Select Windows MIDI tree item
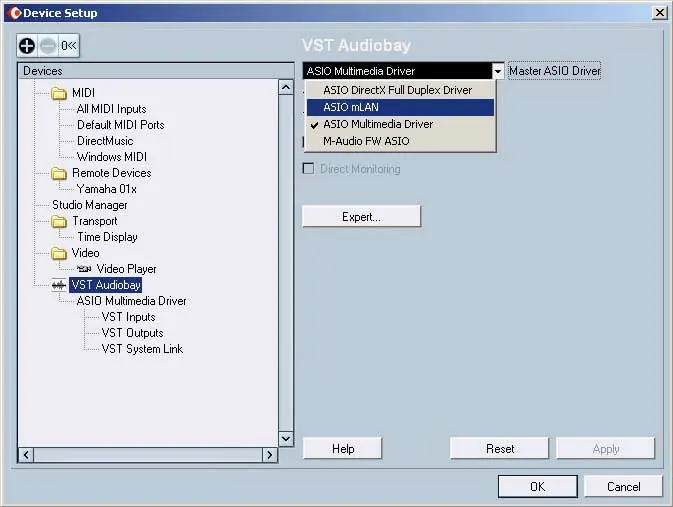The image size is (673, 507). pyautogui.click(x=112, y=157)
